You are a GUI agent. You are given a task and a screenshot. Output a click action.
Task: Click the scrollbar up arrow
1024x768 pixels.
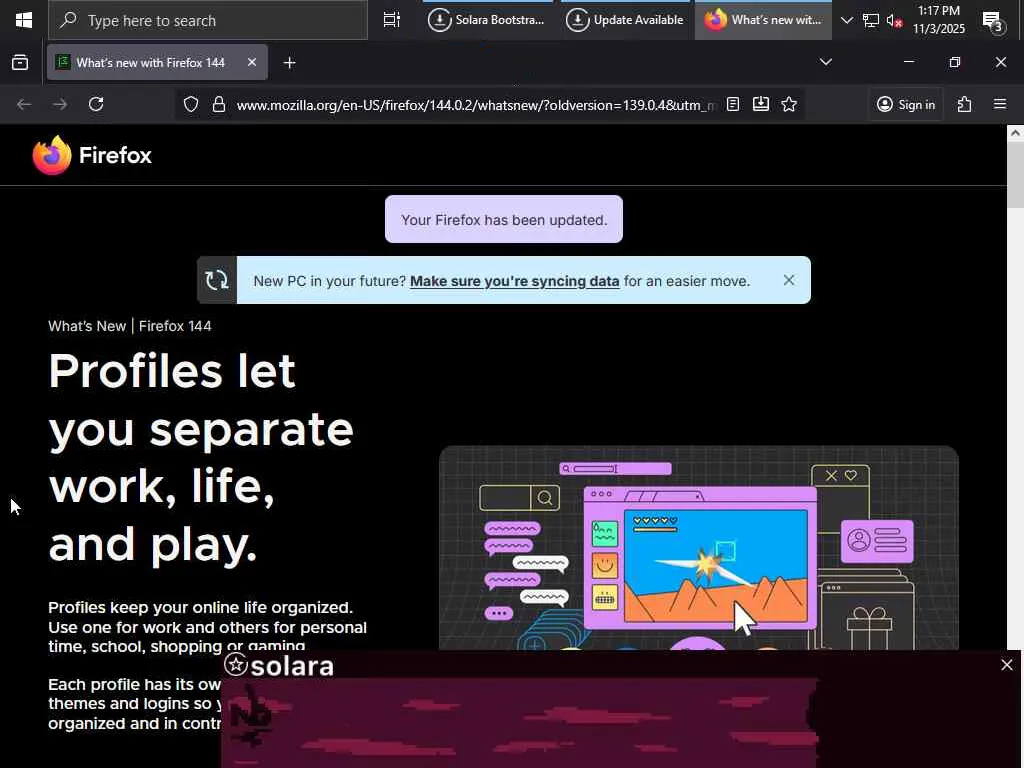(x=1016, y=133)
